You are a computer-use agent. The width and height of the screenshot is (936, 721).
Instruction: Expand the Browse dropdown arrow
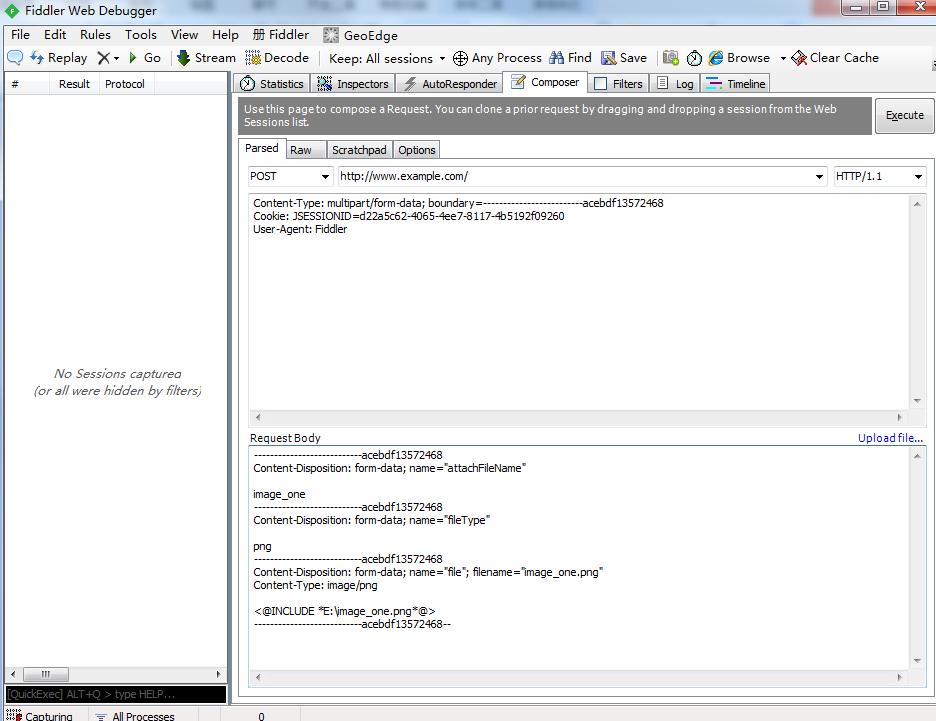click(x=783, y=58)
